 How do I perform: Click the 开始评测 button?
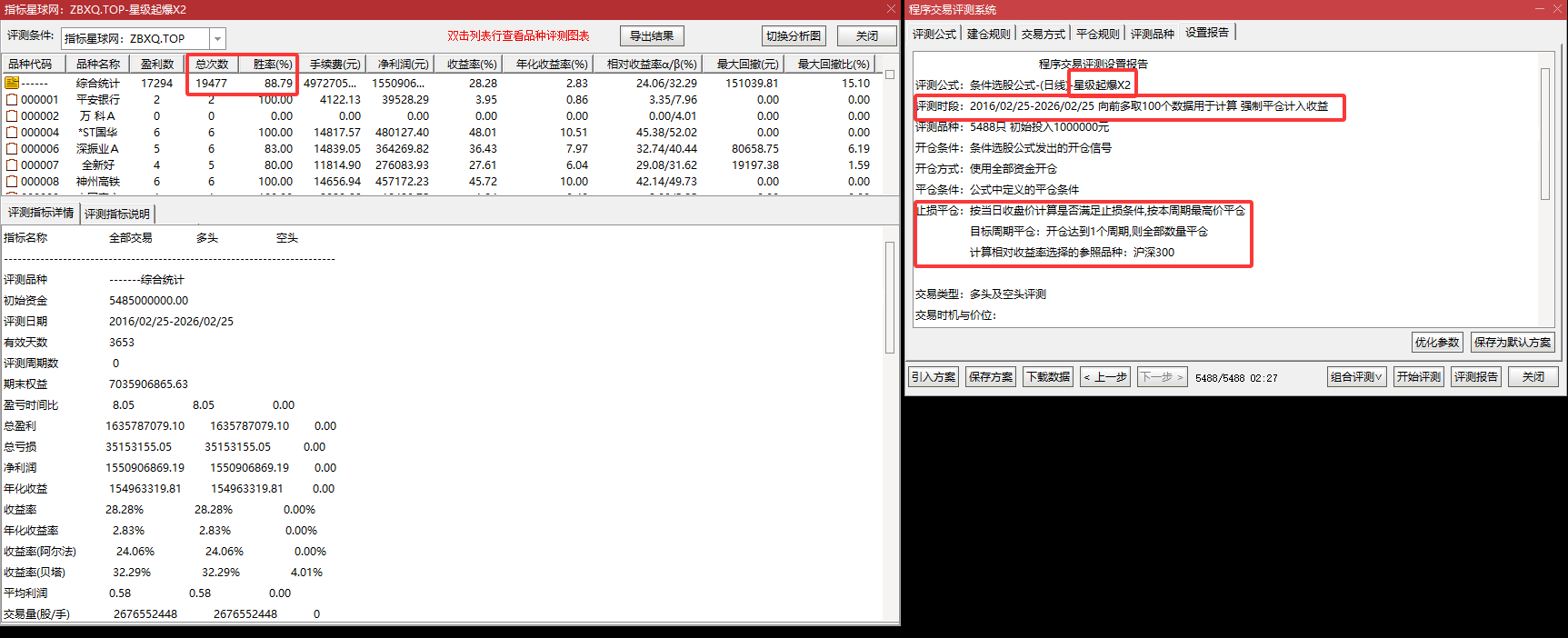click(1419, 377)
